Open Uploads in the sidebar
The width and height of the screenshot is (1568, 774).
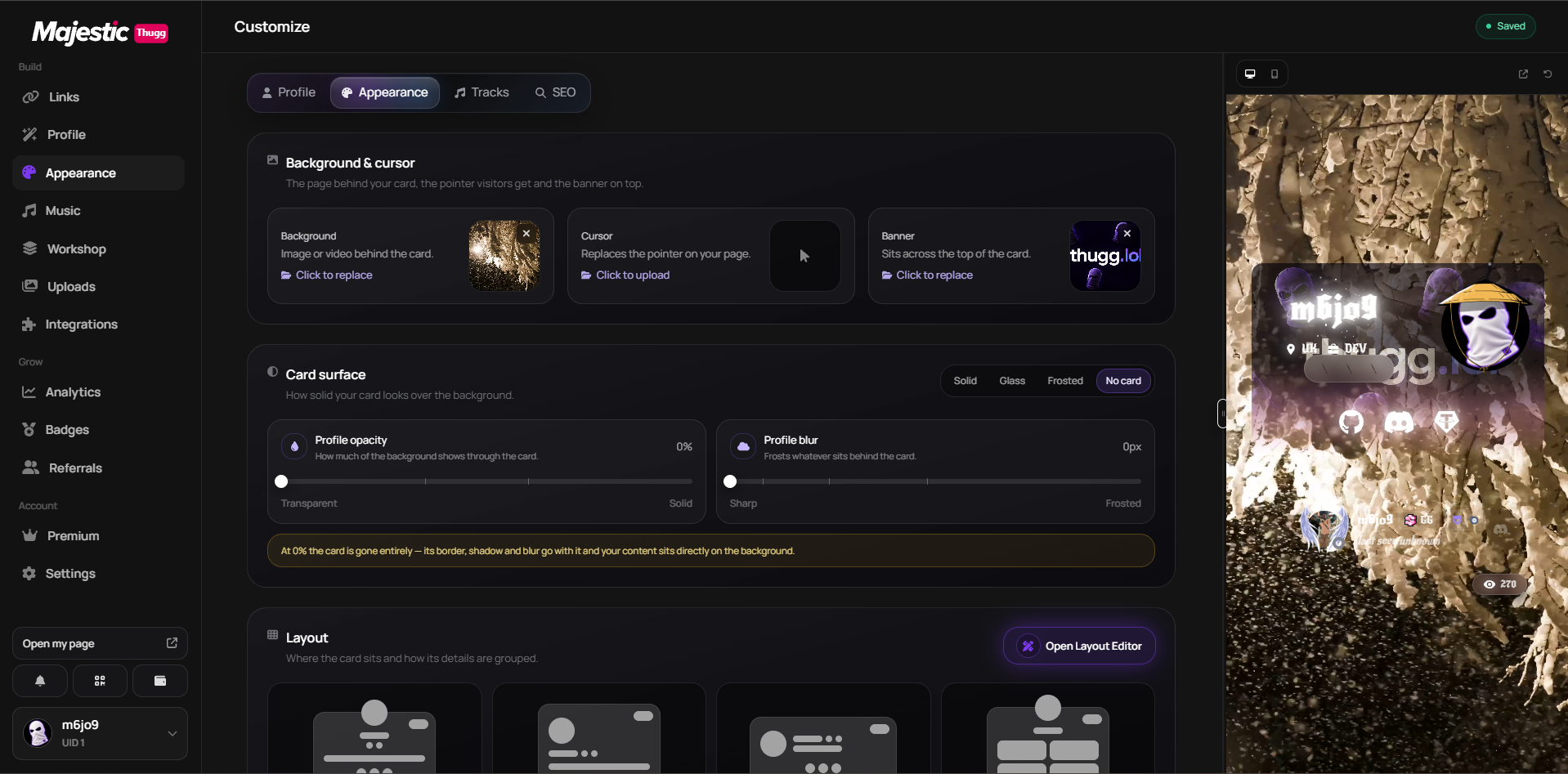(x=98, y=286)
